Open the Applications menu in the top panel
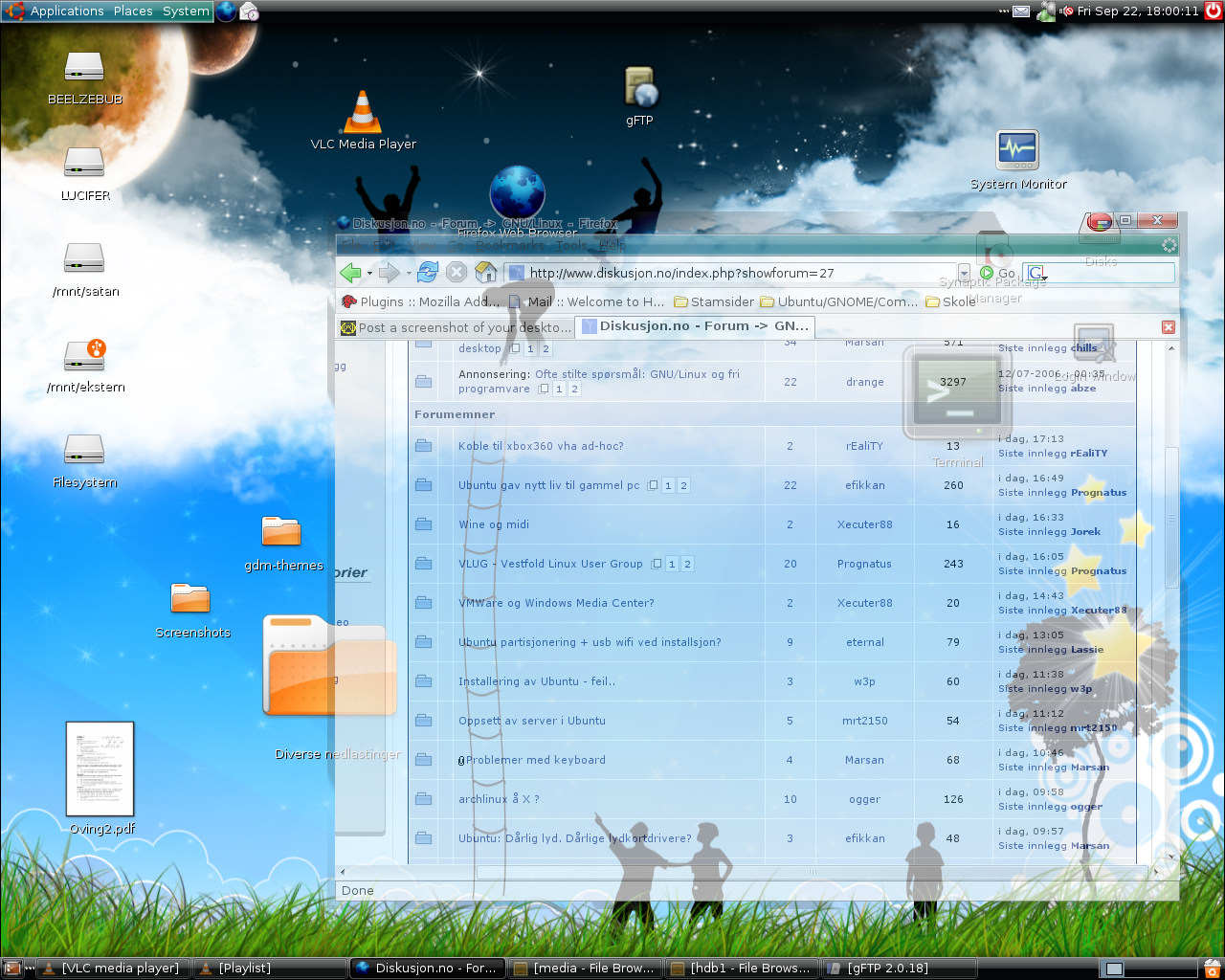The width and height of the screenshot is (1225, 980). click(x=67, y=11)
